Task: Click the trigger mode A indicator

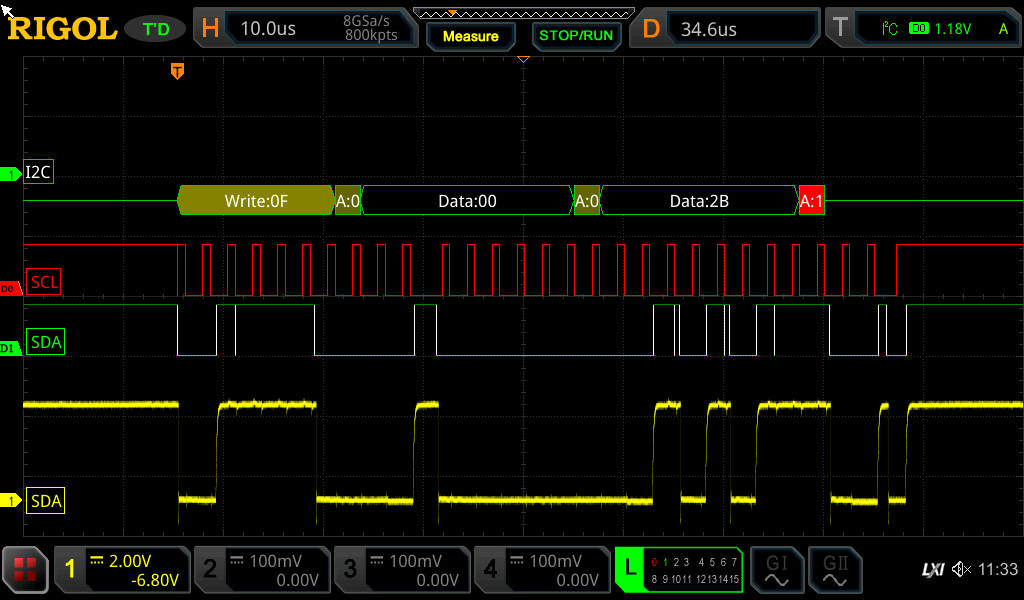Action: tap(1003, 29)
